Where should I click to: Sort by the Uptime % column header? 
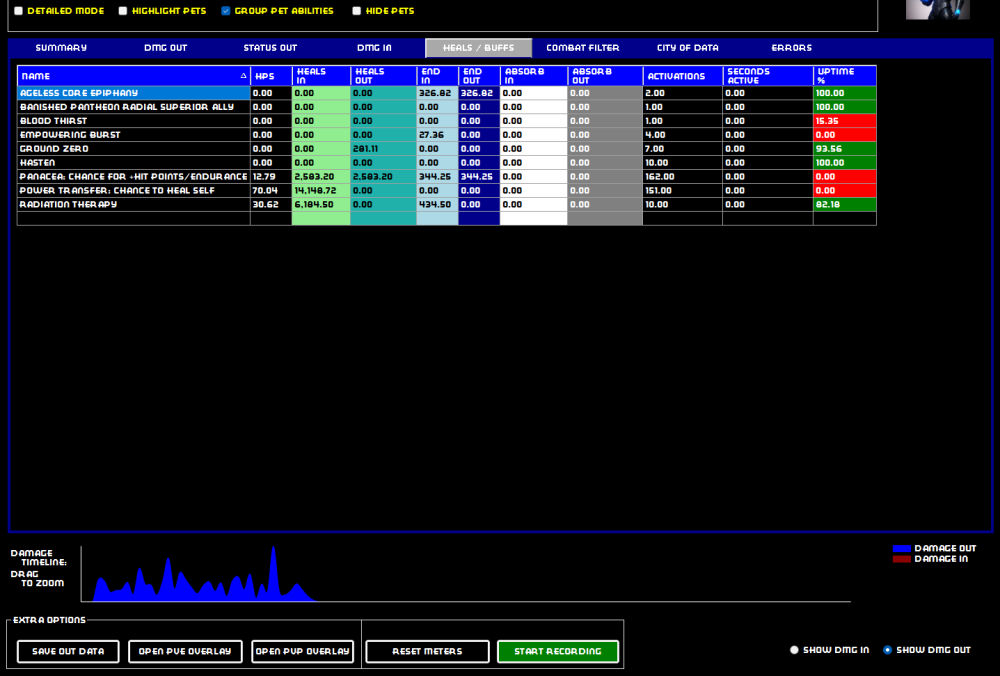click(x=844, y=76)
